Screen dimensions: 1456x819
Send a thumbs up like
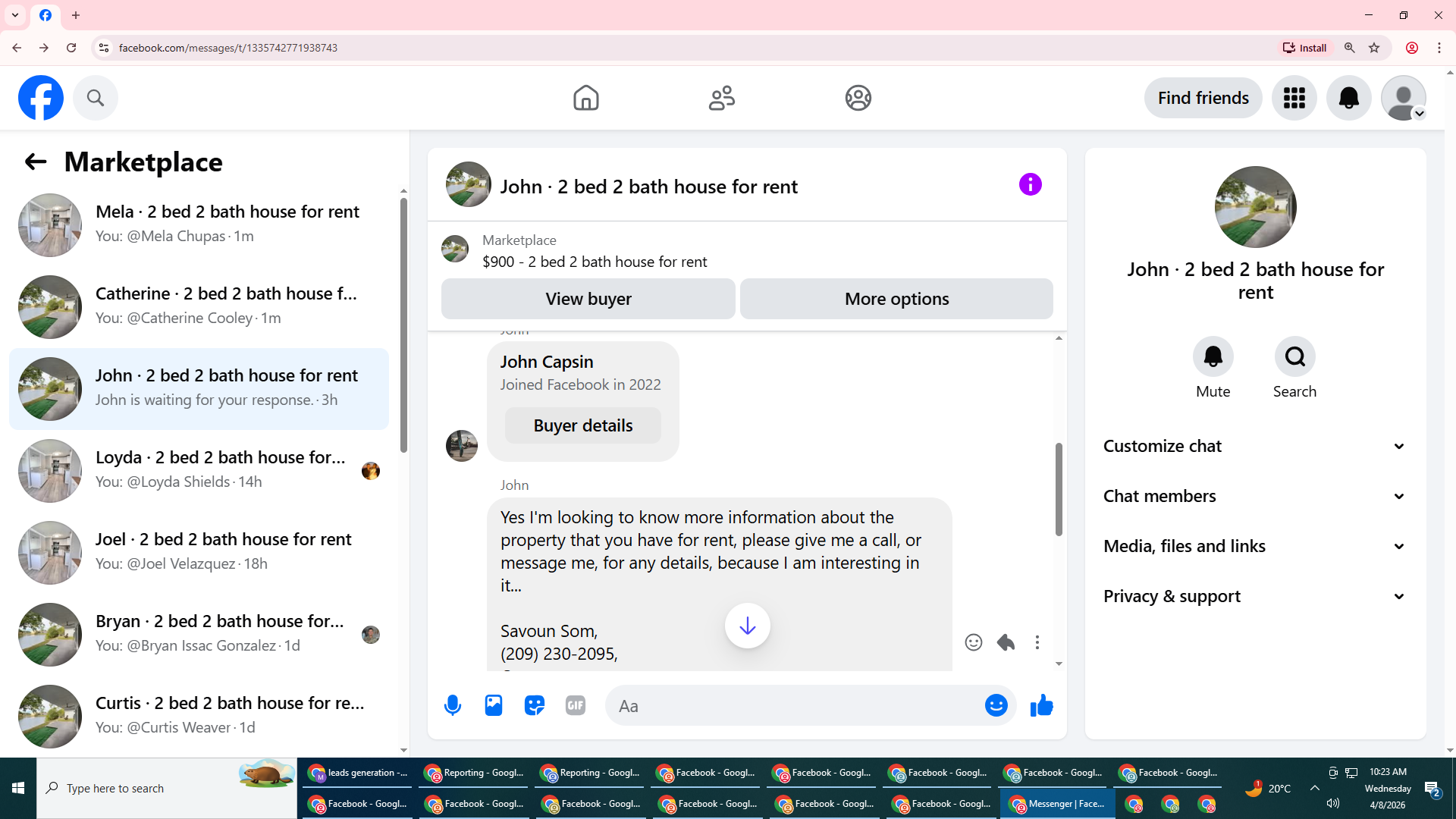1042,705
